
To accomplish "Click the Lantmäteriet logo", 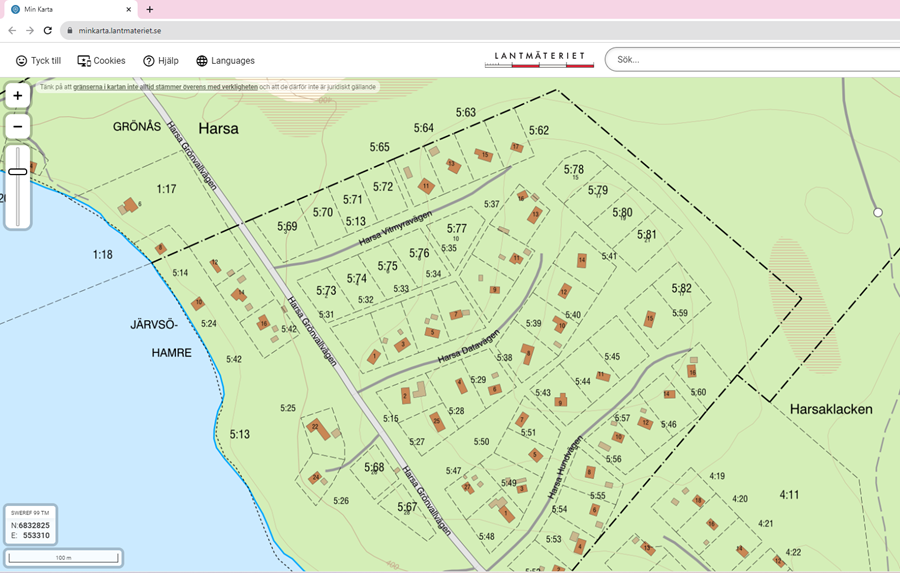I will [x=540, y=59].
